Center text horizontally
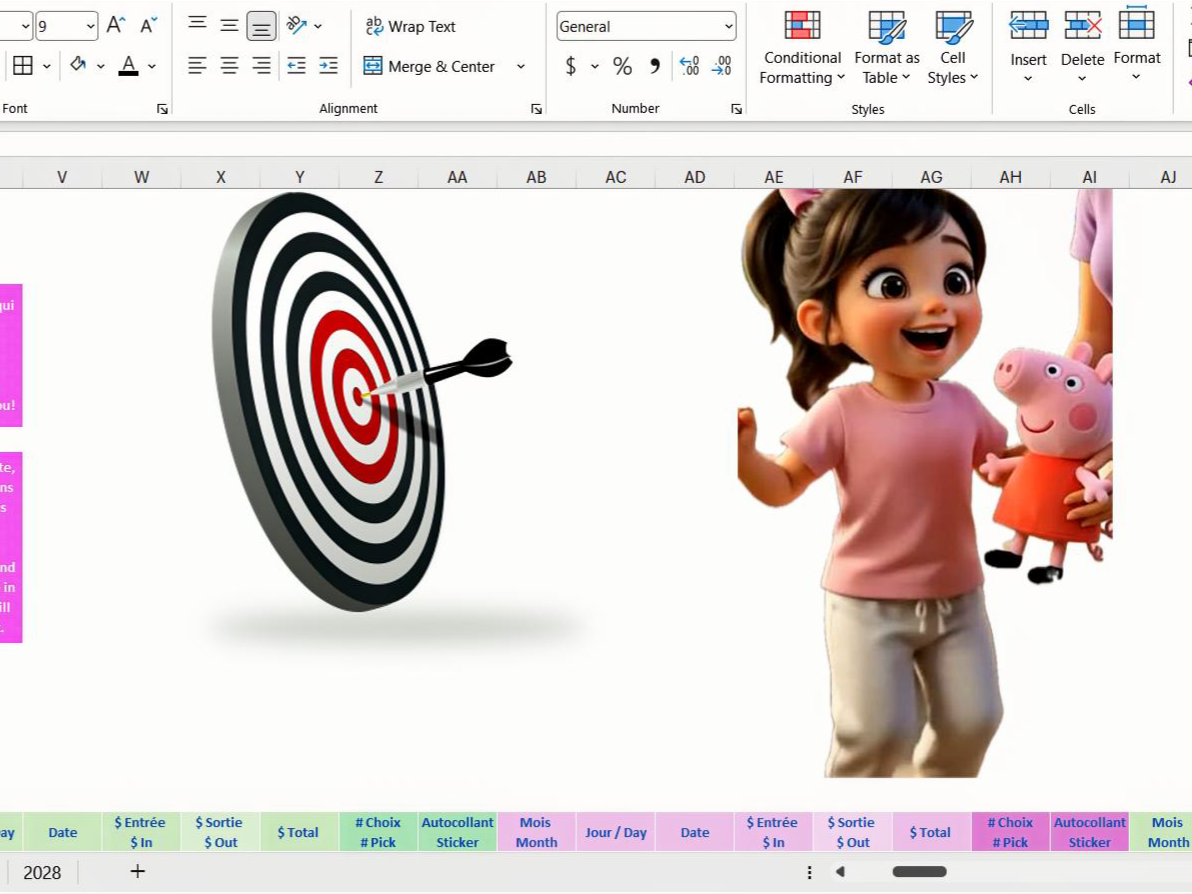The height and width of the screenshot is (894, 1192). coord(229,66)
